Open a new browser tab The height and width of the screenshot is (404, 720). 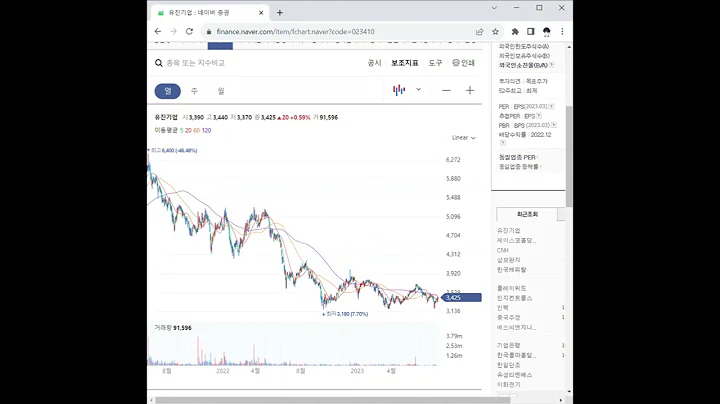point(280,13)
